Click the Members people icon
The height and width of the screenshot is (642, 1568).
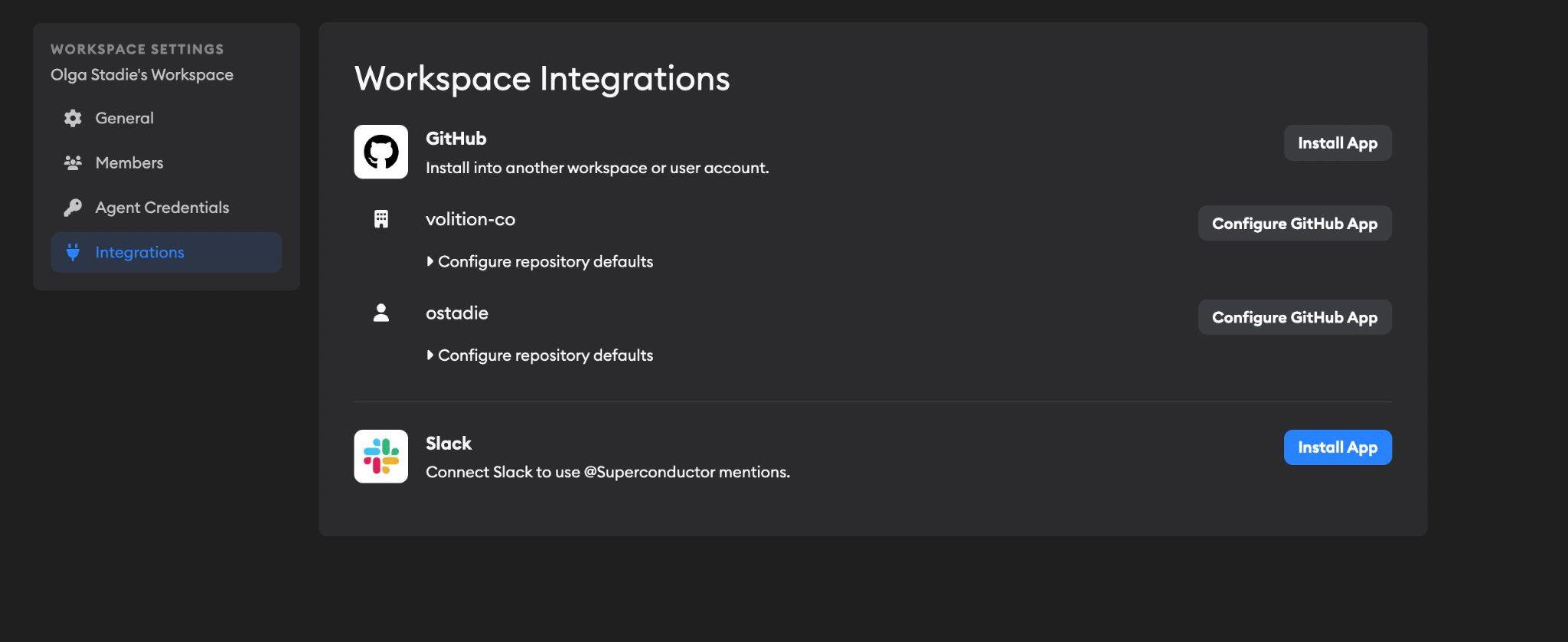click(73, 162)
